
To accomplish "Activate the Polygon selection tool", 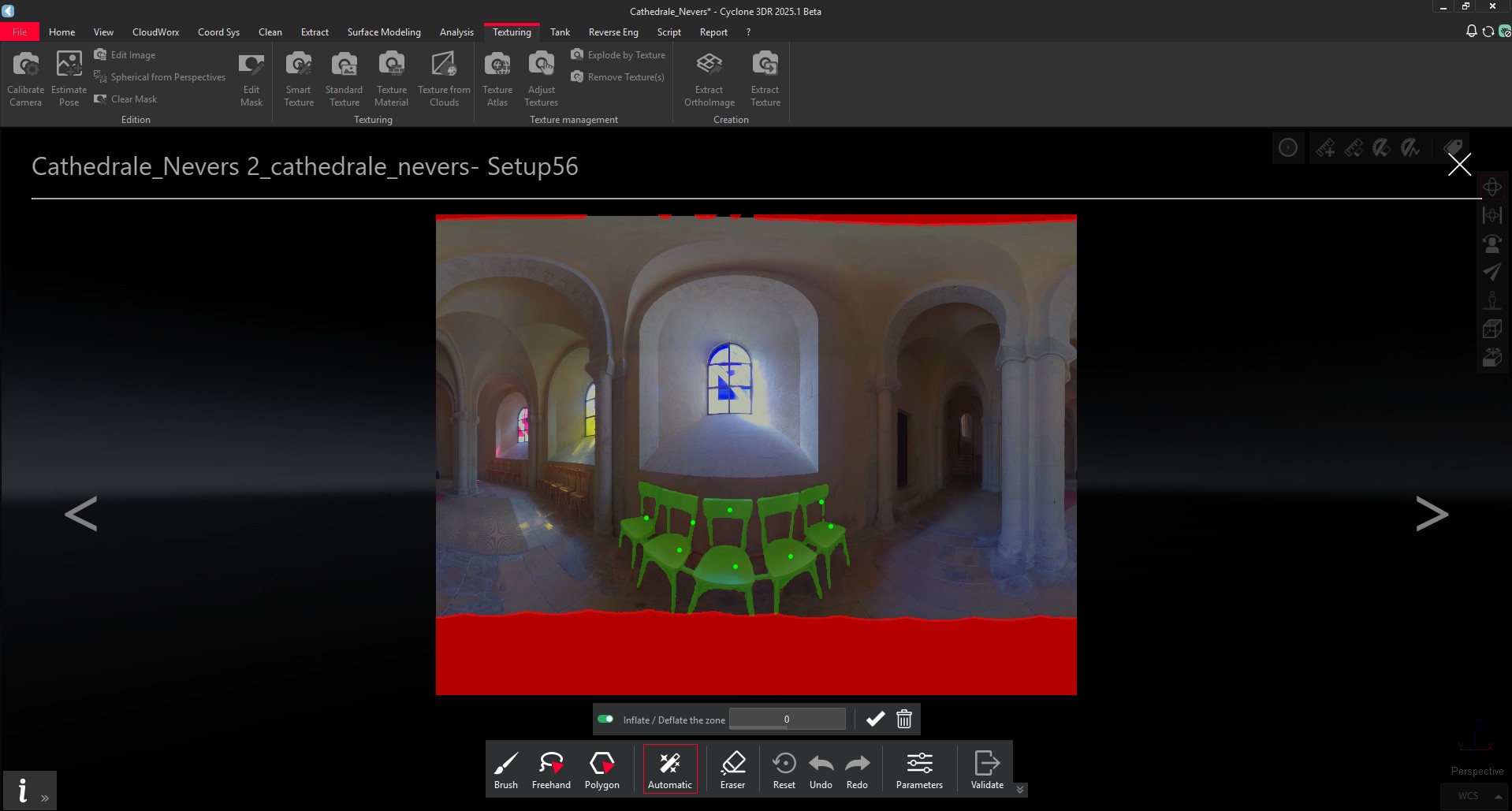I will tap(601, 768).
